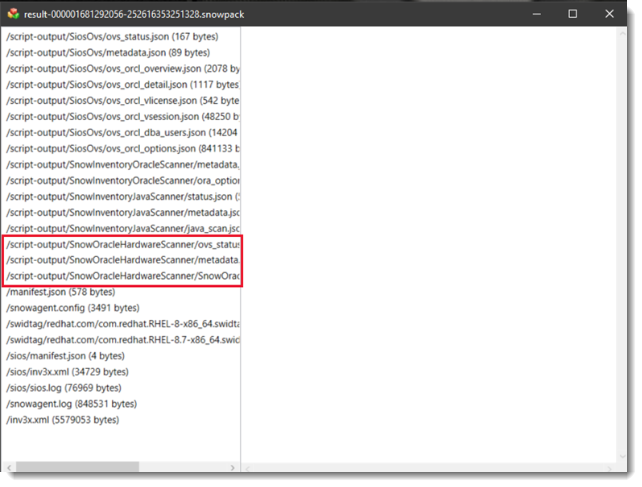Screen dimensions: 642x487
Task: Open SnowOracleHardwareScanner/metadata entry
Action: coord(123,260)
